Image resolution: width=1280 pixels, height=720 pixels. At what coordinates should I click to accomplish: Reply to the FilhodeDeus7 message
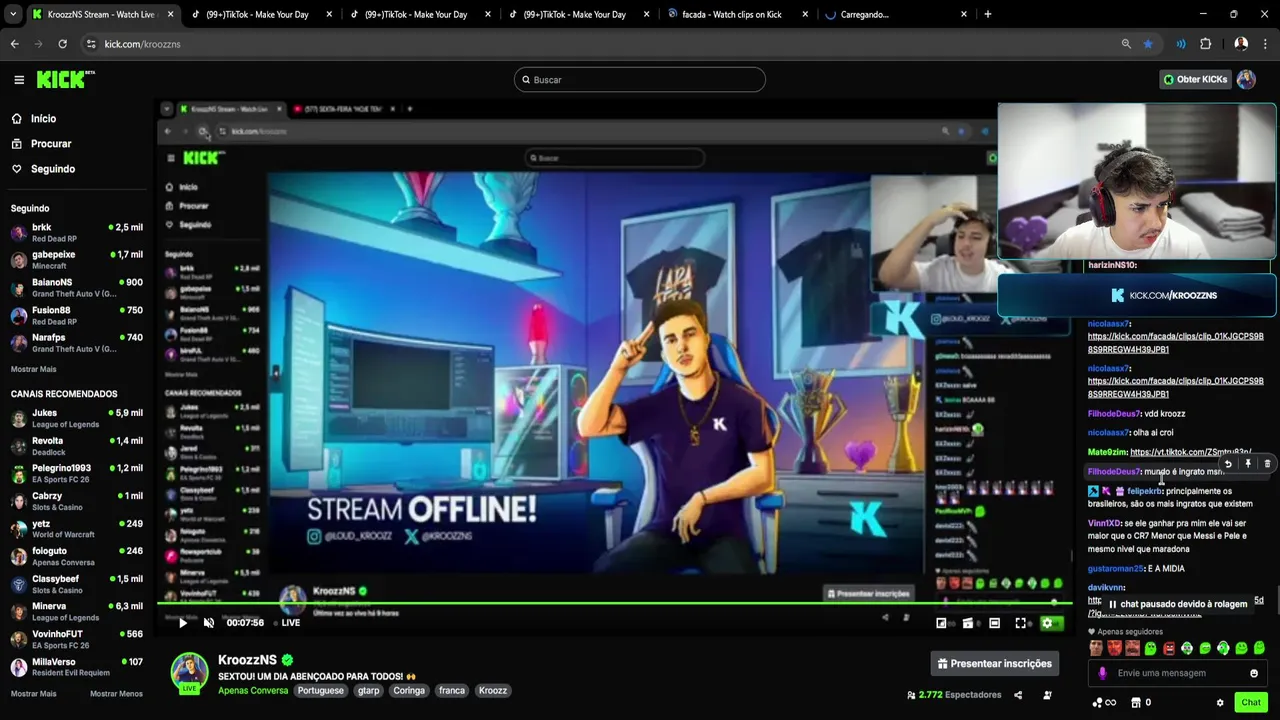1228,464
